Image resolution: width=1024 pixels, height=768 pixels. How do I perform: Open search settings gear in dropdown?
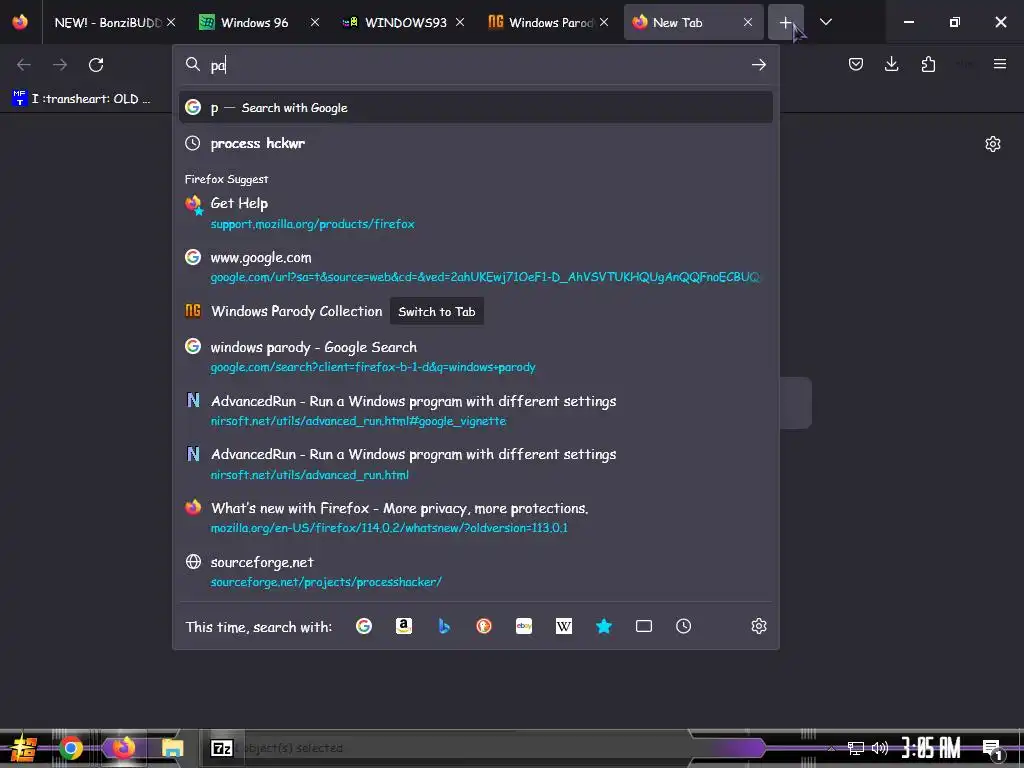point(758,626)
